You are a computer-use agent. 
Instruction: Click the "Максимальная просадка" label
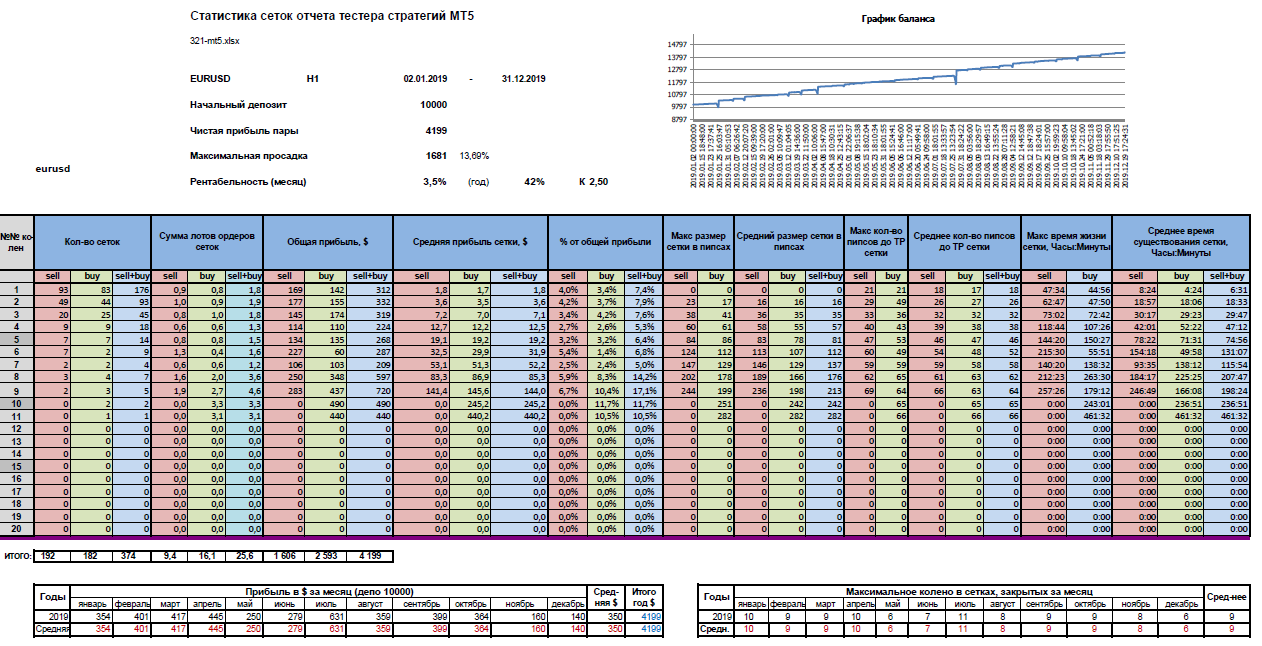click(x=248, y=156)
